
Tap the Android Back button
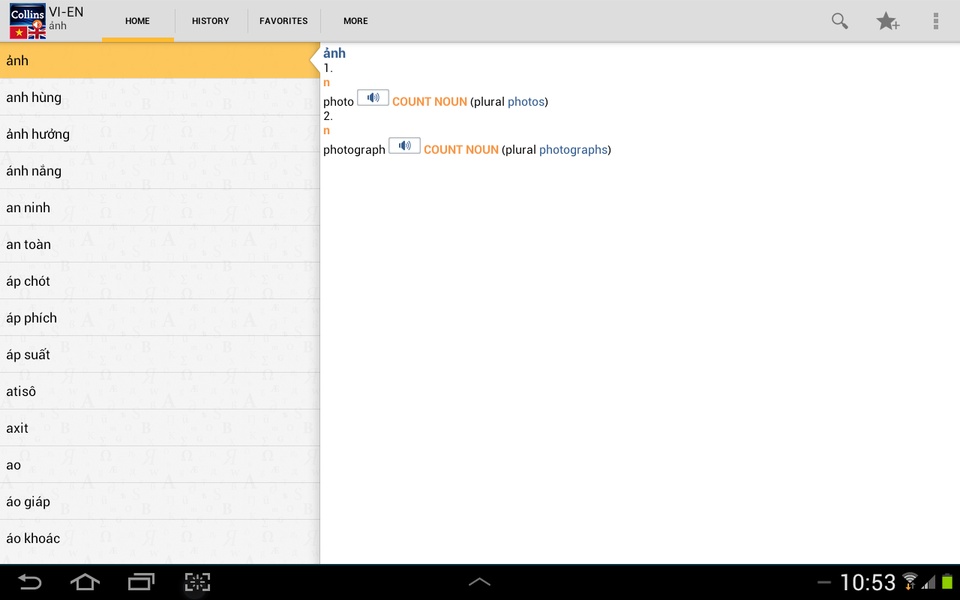tap(29, 582)
